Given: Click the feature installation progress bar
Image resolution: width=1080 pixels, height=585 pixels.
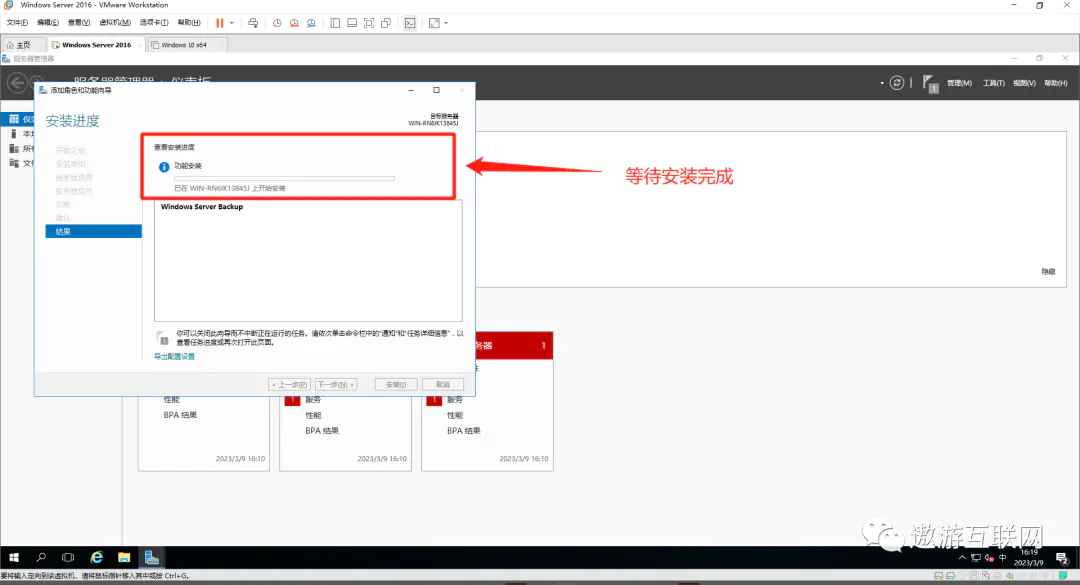Looking at the screenshot, I should coord(284,178).
